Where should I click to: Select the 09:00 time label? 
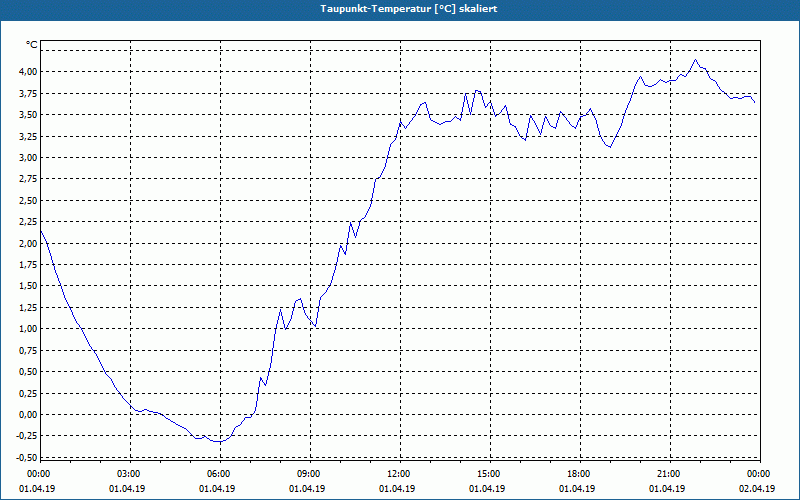[x=309, y=474]
